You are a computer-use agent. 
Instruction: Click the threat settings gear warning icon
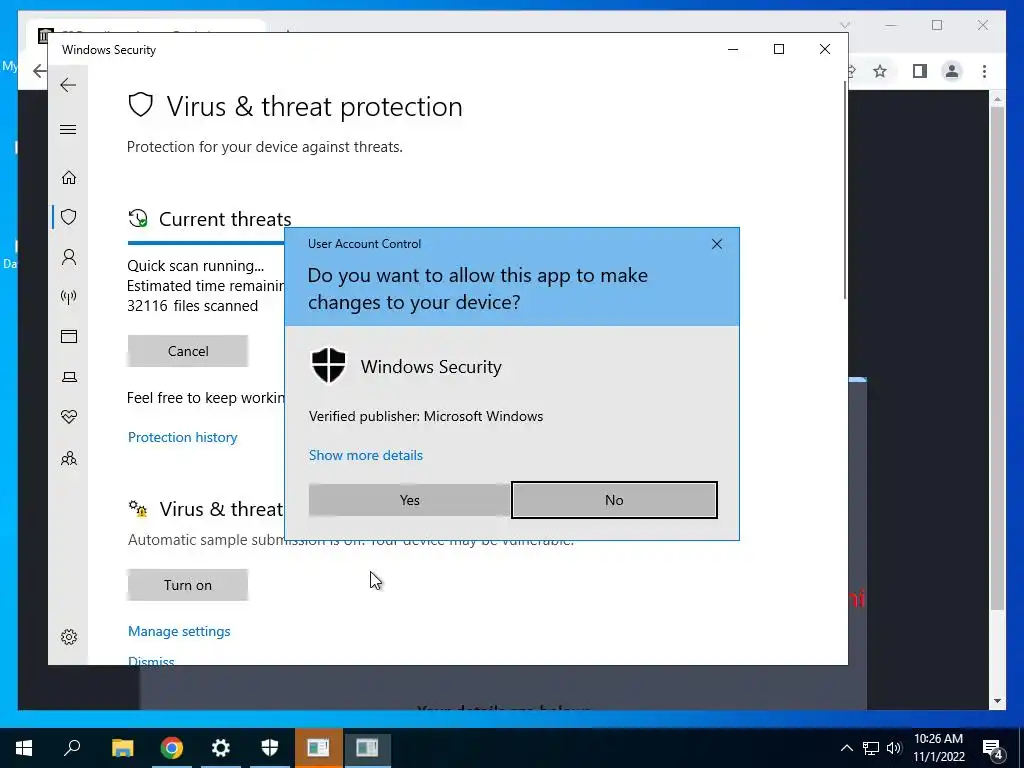coord(138,508)
